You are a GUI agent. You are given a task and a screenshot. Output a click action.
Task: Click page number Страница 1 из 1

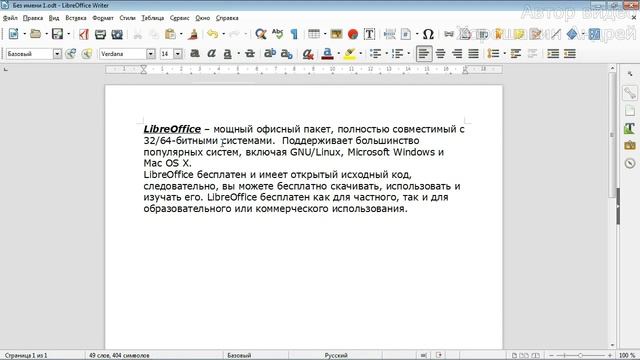(x=26, y=356)
